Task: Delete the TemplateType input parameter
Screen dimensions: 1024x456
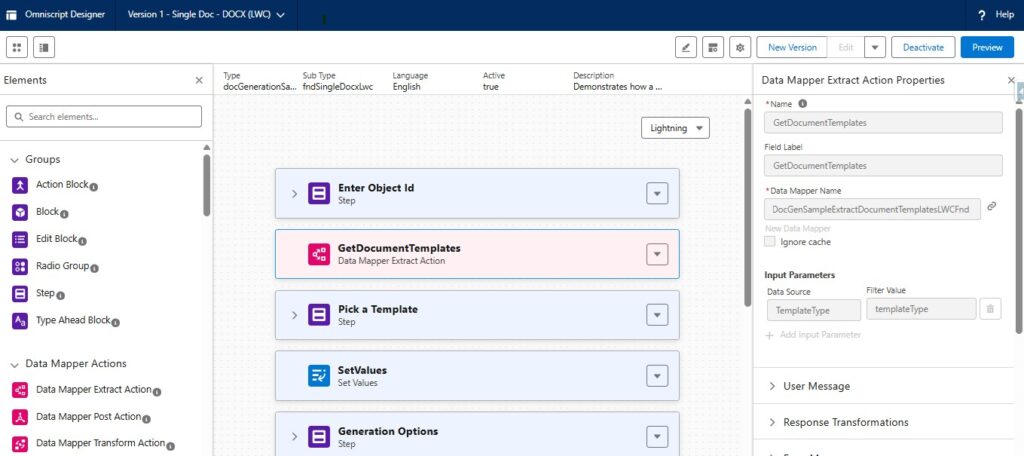Action: pyautogui.click(x=989, y=310)
